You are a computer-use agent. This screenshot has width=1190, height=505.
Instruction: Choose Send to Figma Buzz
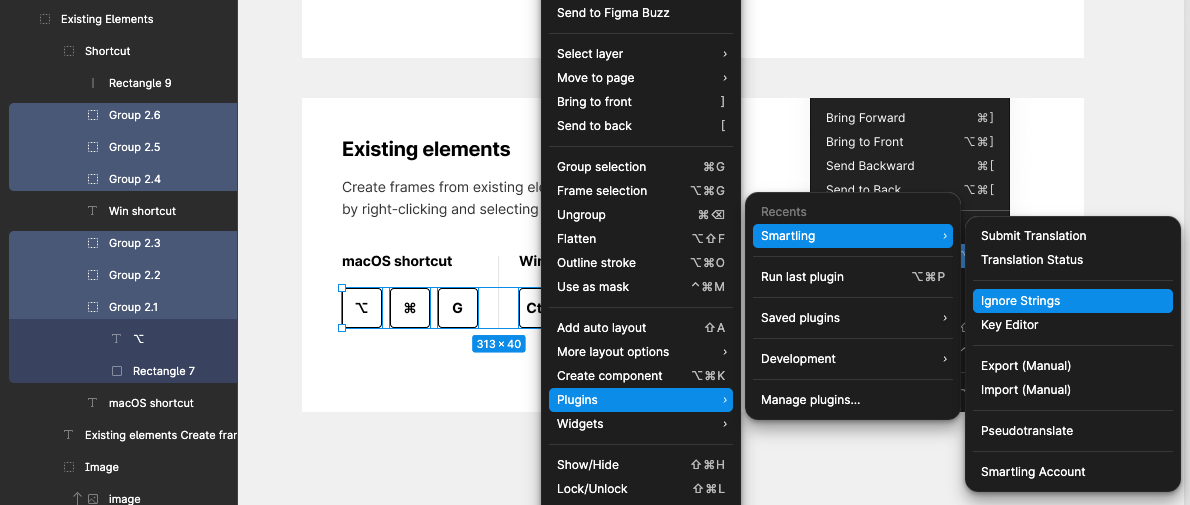tap(641, 13)
